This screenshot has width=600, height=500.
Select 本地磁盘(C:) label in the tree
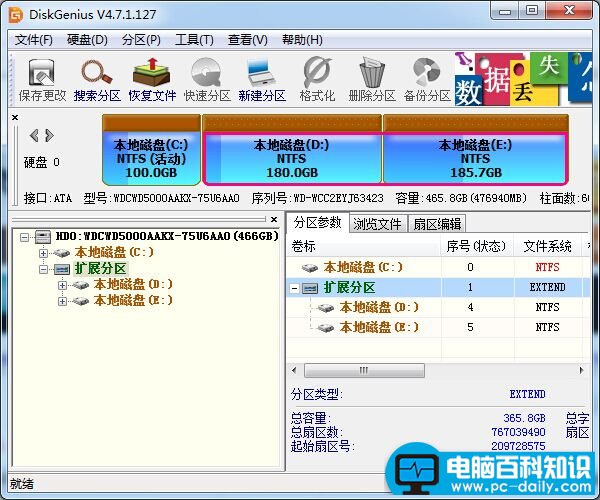[114, 252]
